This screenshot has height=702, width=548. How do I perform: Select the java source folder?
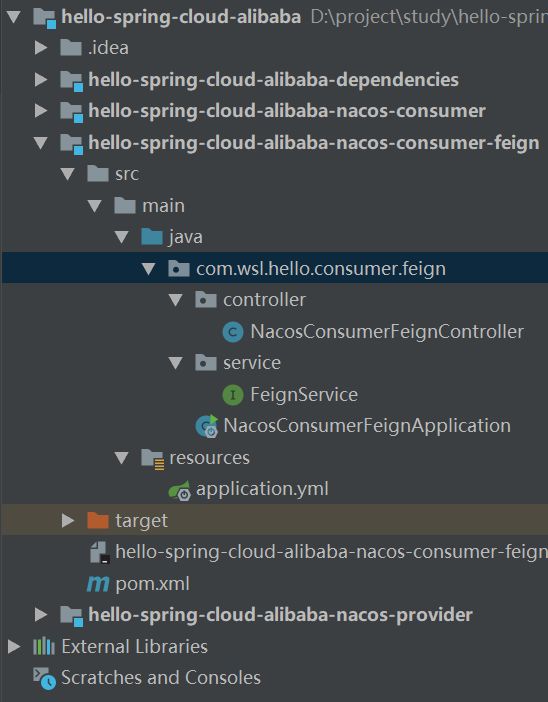[185, 237]
